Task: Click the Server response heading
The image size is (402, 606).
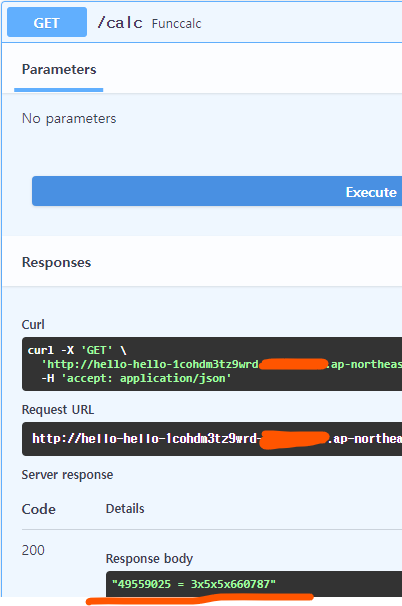Action: point(67,475)
